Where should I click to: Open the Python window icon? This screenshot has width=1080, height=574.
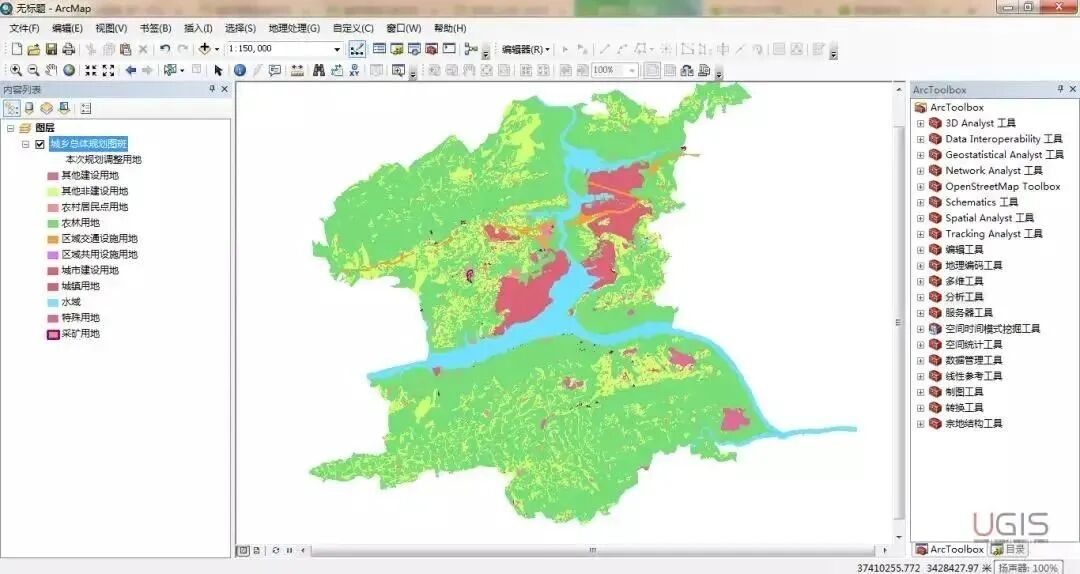coord(449,49)
